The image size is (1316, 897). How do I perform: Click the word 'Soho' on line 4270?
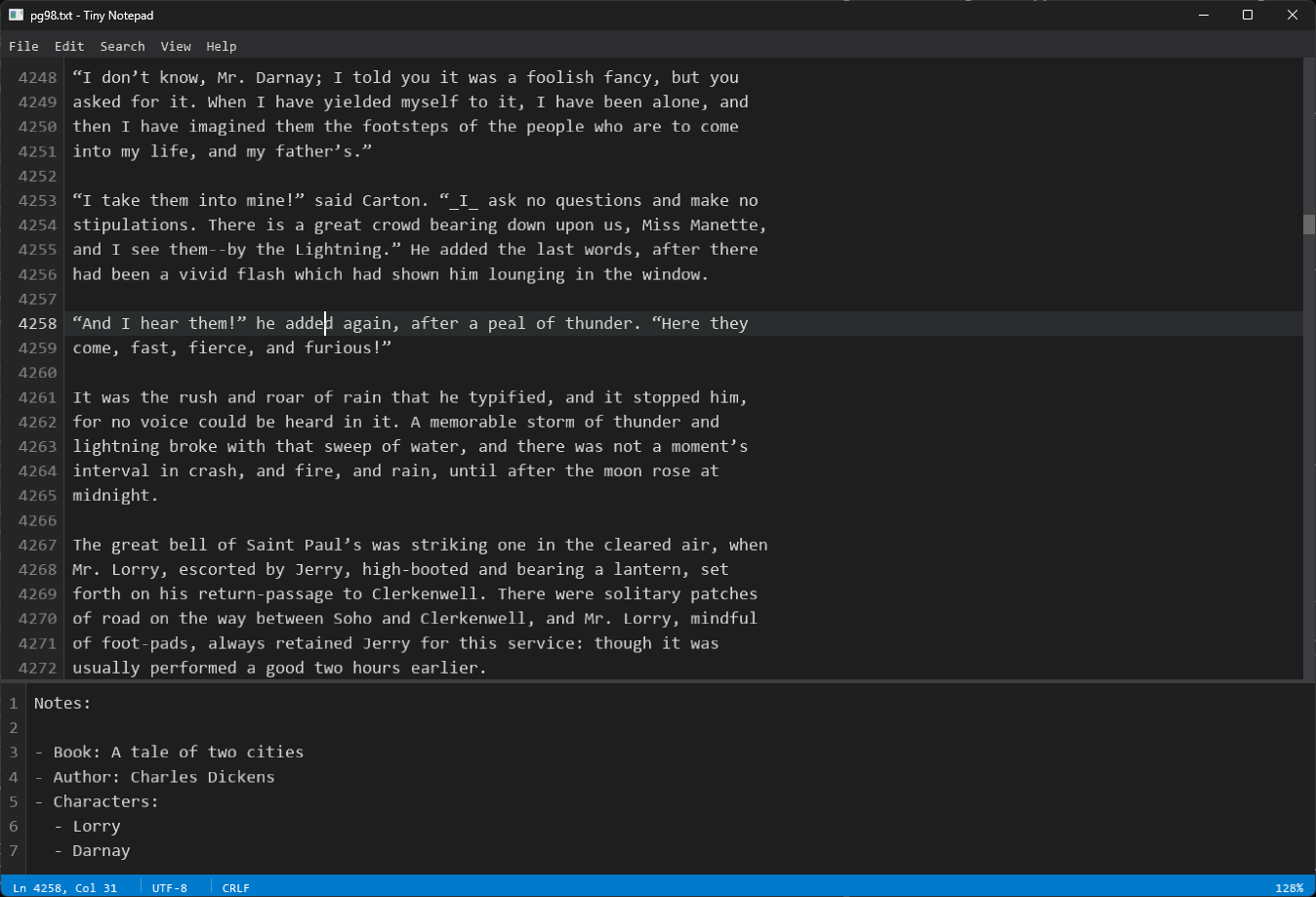click(352, 618)
